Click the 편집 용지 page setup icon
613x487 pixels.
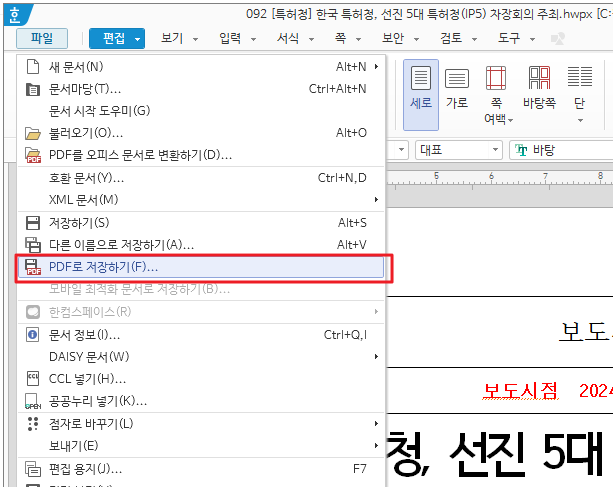pos(33,468)
